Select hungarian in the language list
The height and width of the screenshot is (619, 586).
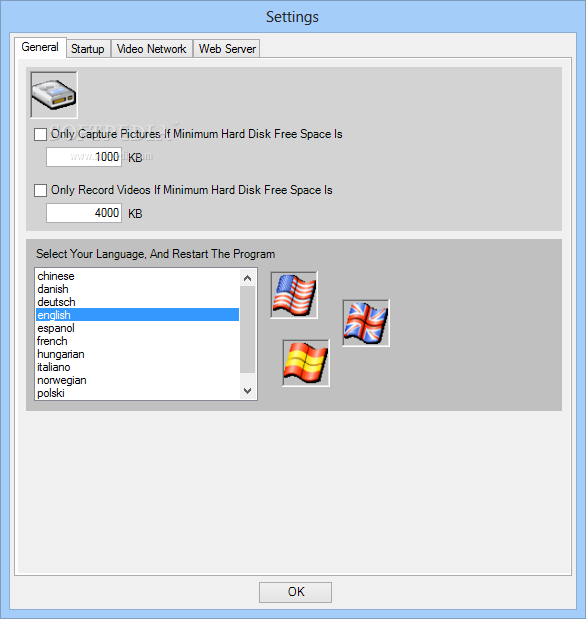point(137,354)
